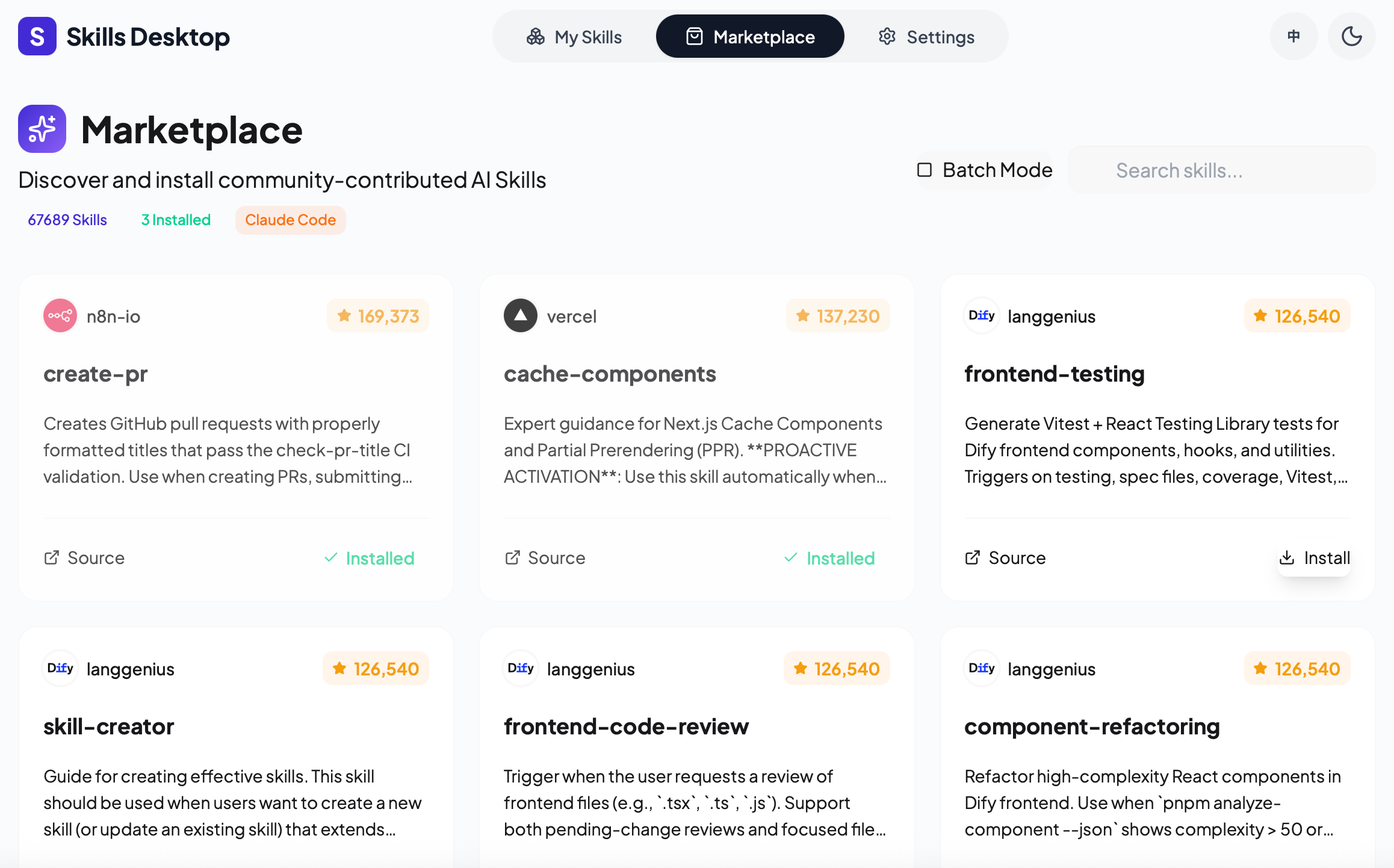Click the vercel avatar on cache-components card

[x=521, y=315]
